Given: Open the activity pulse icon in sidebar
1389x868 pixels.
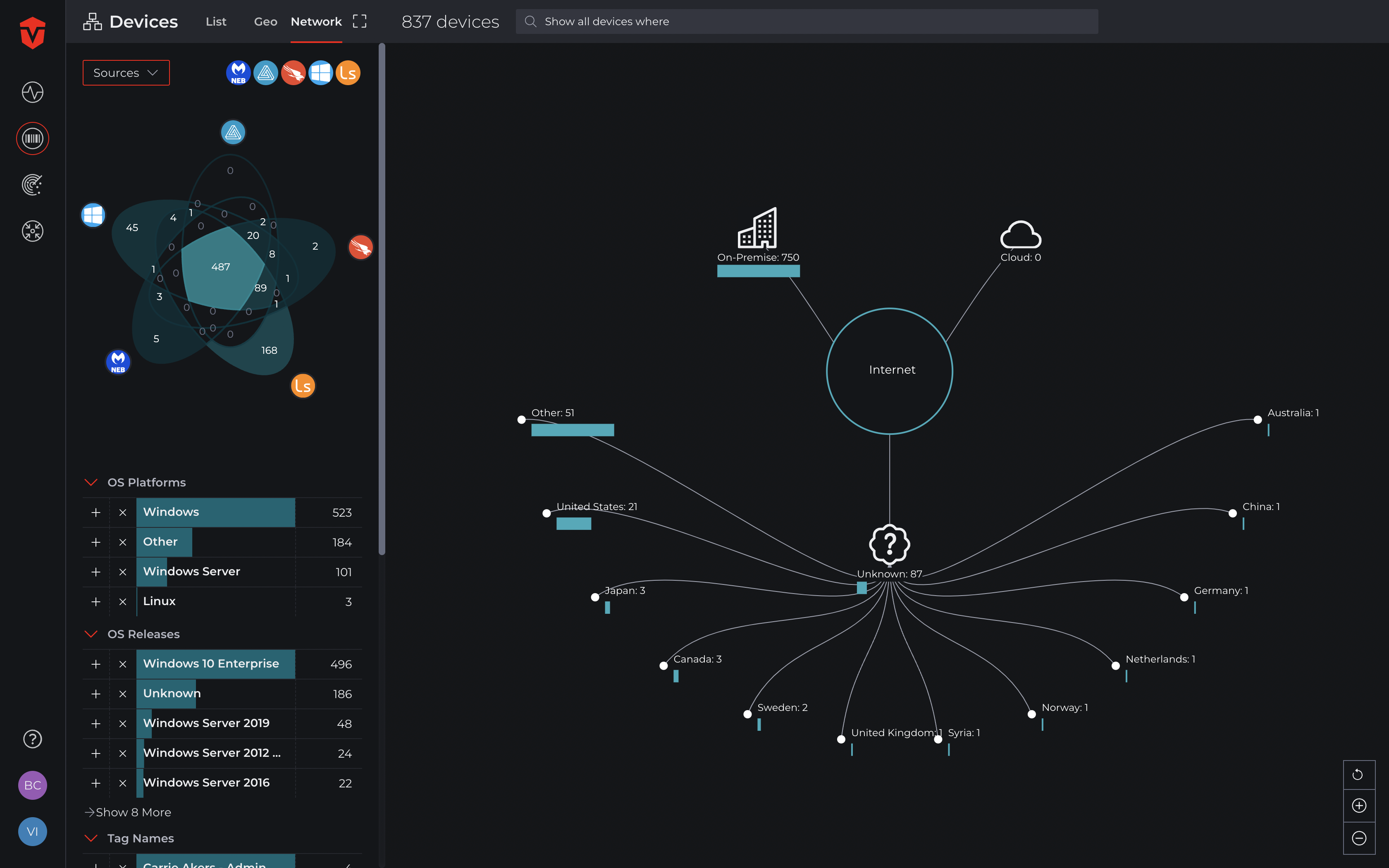Looking at the screenshot, I should (x=32, y=92).
